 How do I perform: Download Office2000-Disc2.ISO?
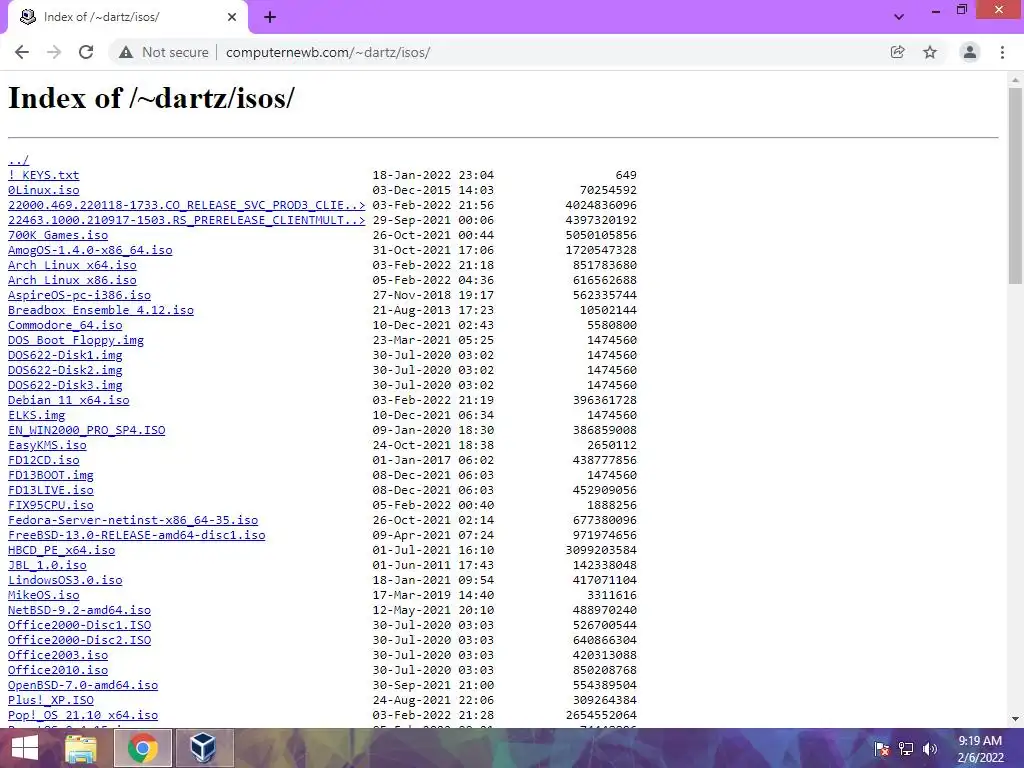click(79, 641)
